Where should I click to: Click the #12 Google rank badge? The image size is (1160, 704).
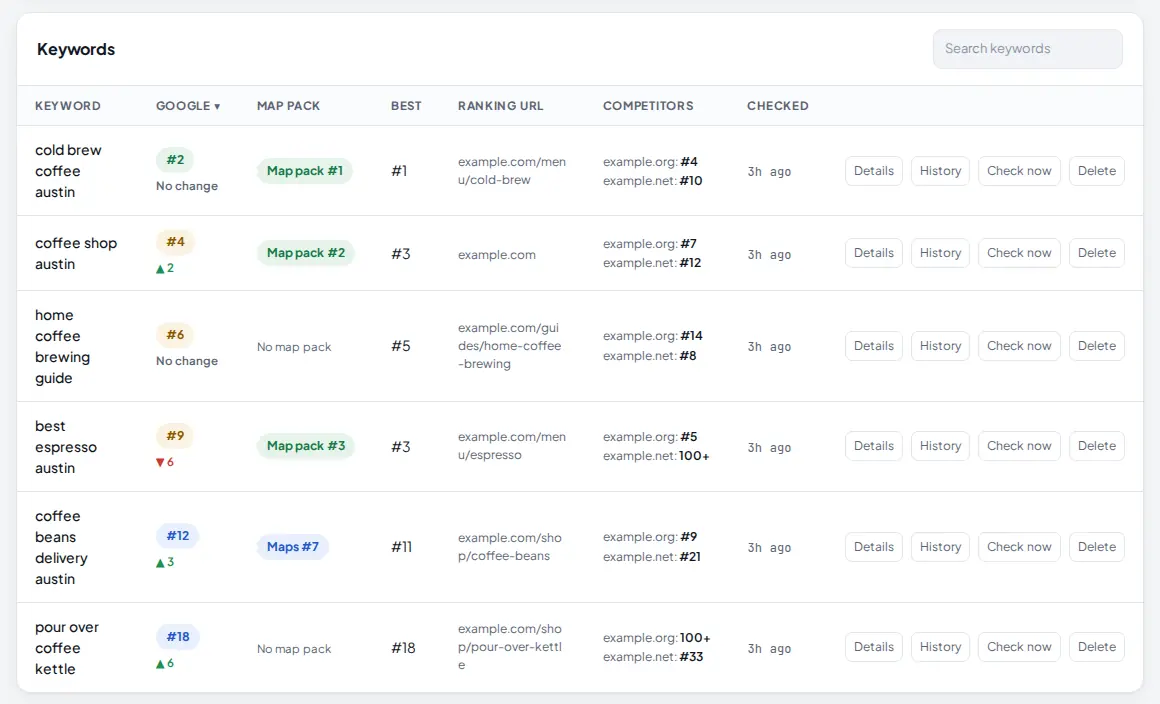[178, 536]
